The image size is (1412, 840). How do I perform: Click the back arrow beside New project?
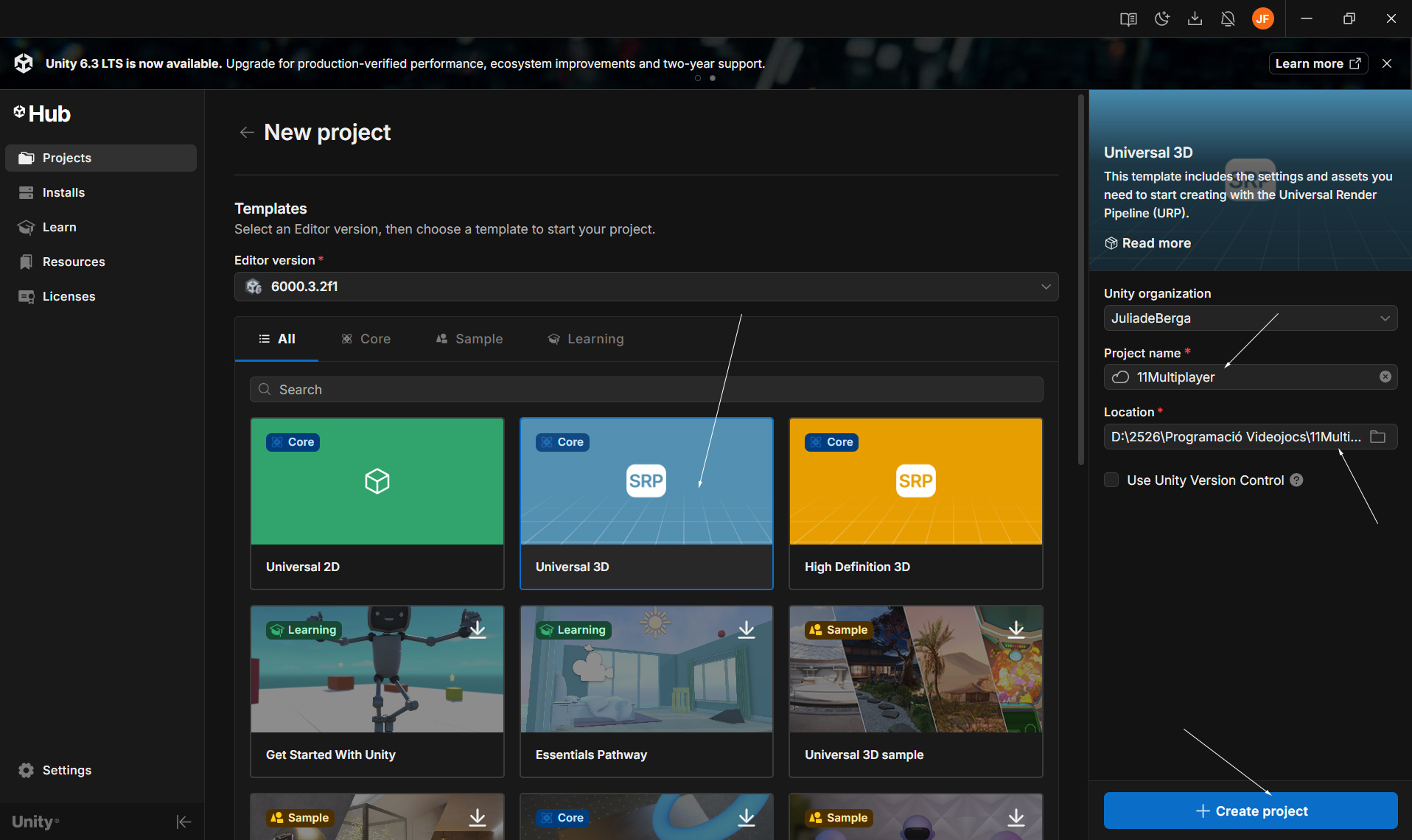[247, 133]
